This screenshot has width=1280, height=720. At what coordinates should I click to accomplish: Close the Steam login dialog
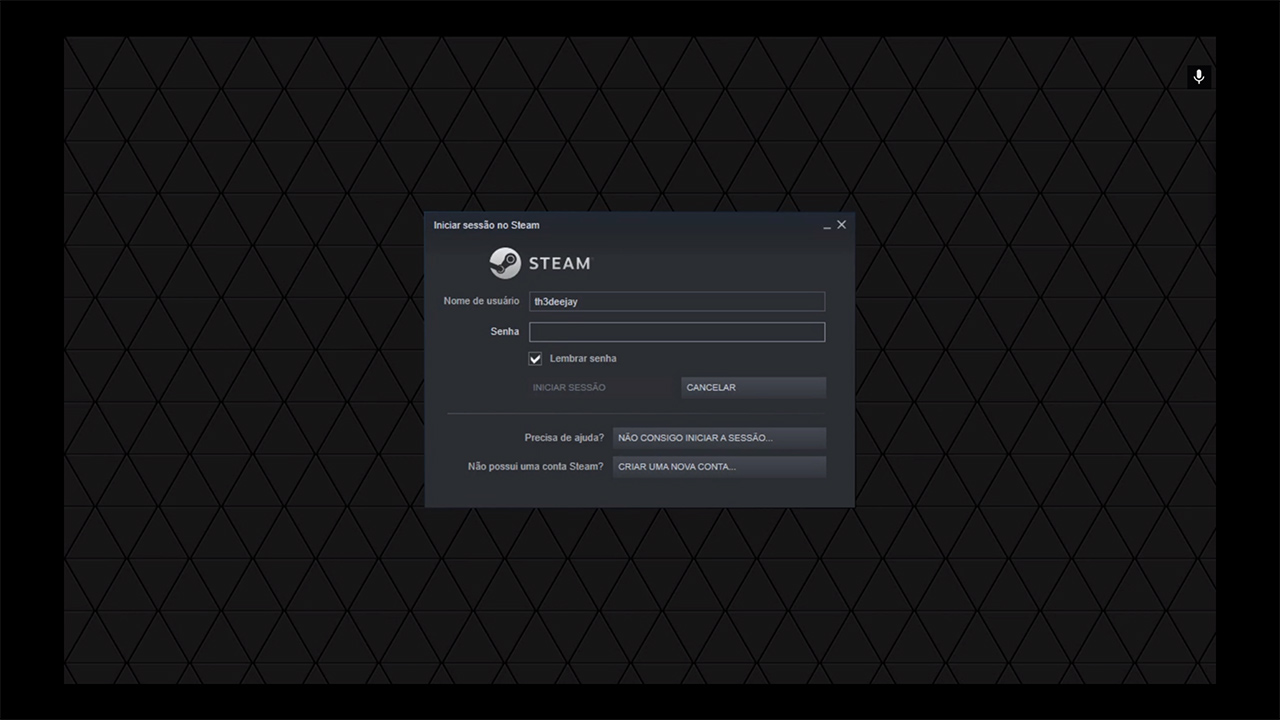point(841,225)
